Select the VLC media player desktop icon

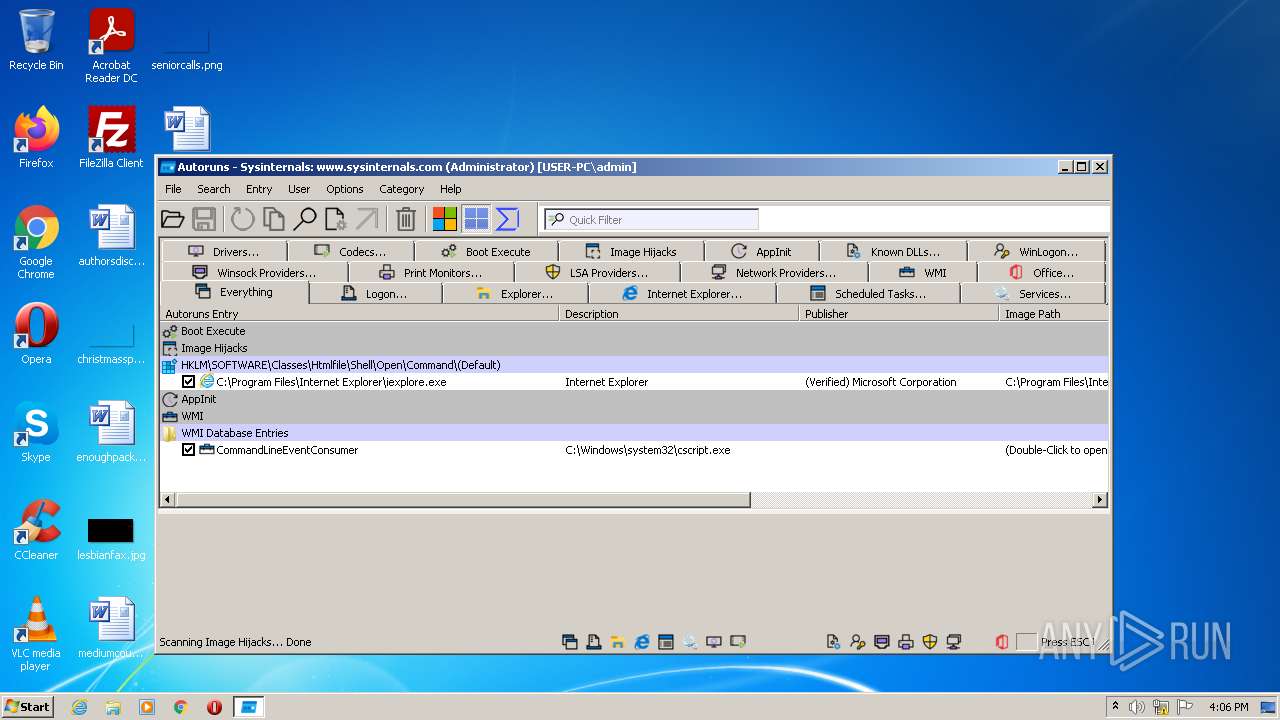click(x=36, y=634)
